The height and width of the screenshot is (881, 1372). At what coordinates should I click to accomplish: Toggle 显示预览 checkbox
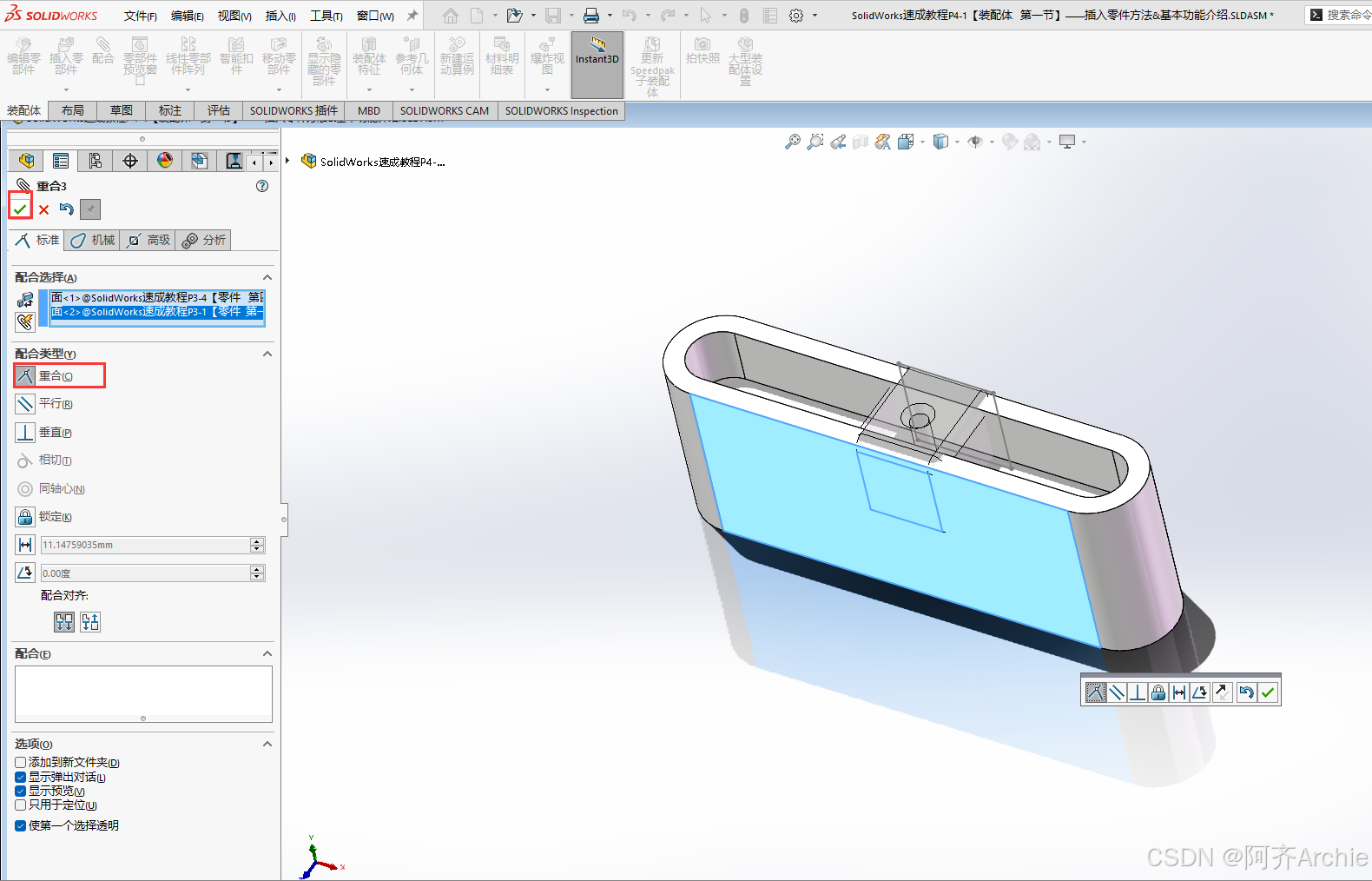point(20,791)
